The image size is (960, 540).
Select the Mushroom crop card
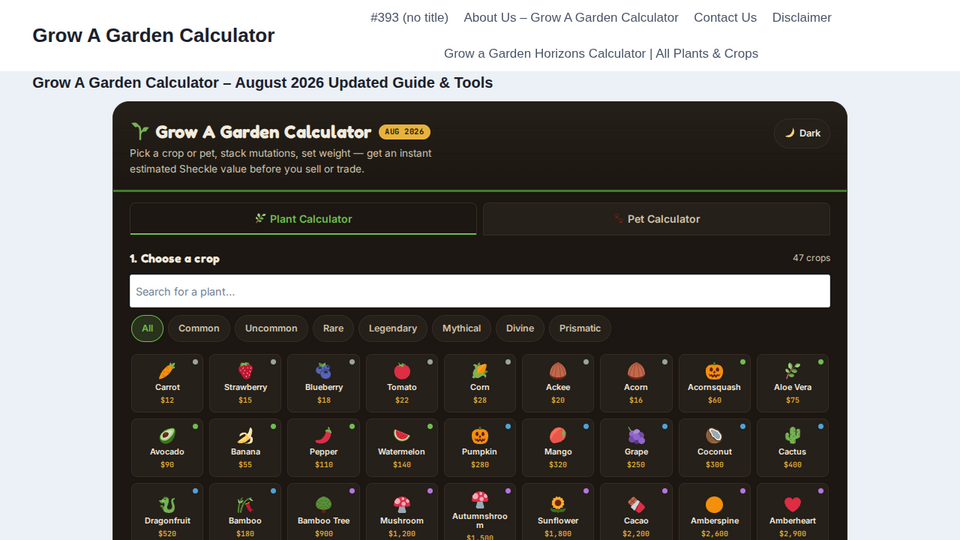(402, 513)
